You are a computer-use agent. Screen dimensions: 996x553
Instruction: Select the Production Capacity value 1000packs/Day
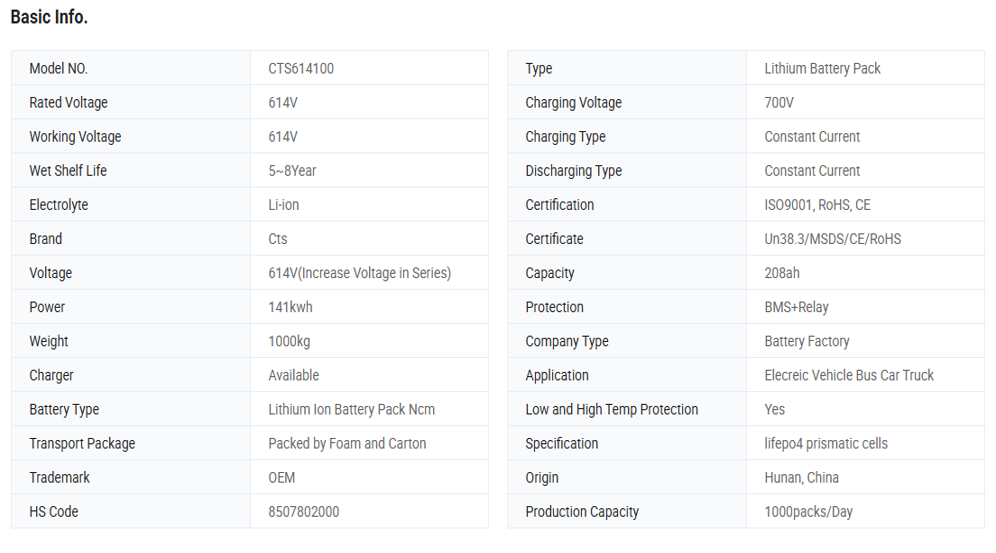(808, 511)
